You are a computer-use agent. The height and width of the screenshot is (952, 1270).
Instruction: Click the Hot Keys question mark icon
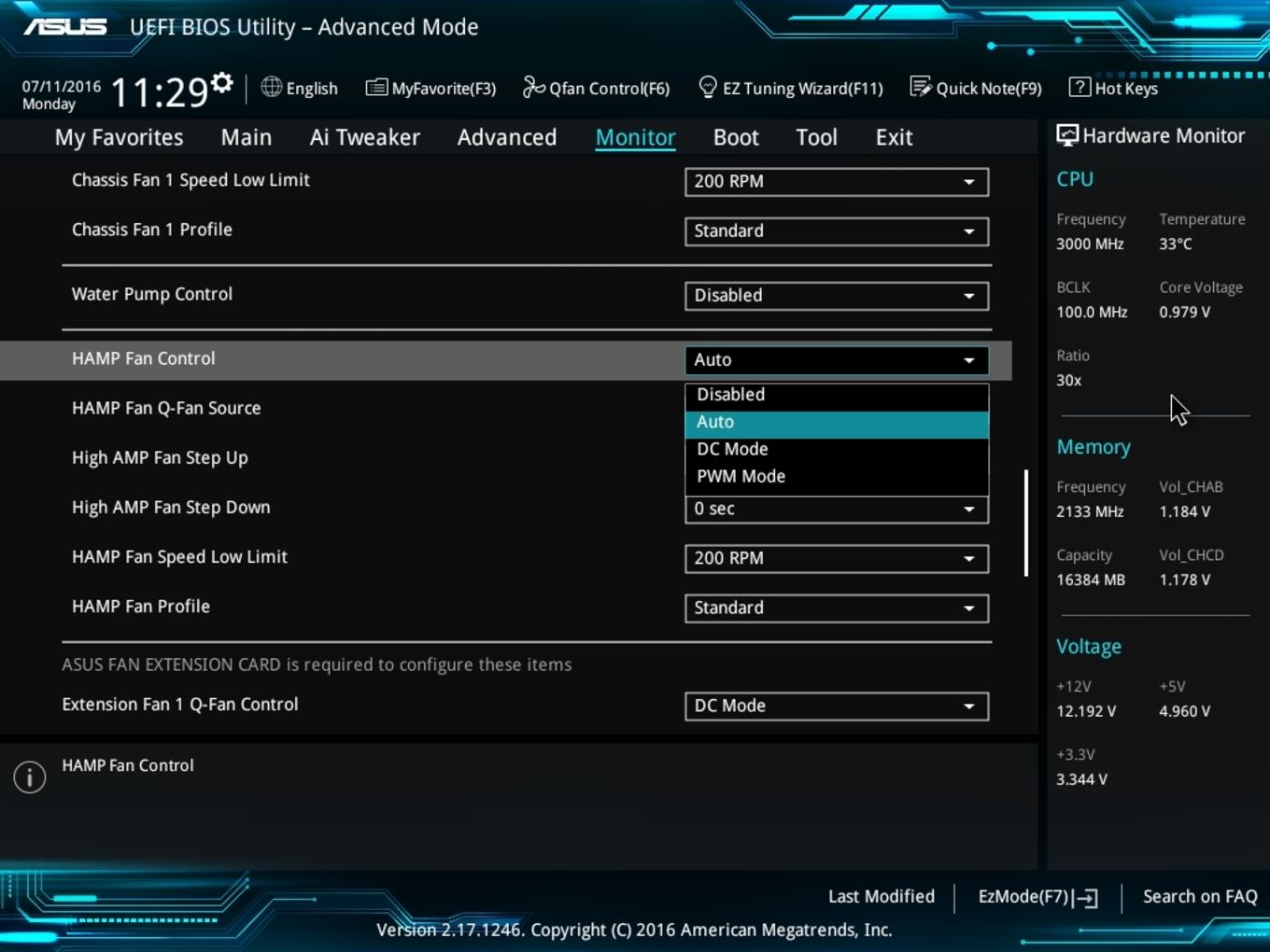tap(1079, 87)
